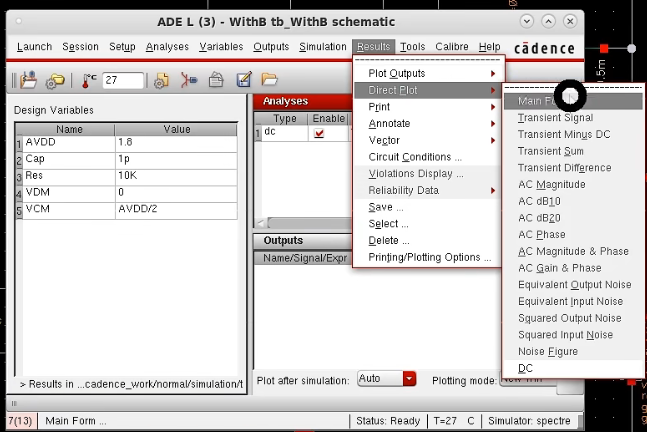Click the load state icon in toolbar

coord(28,80)
